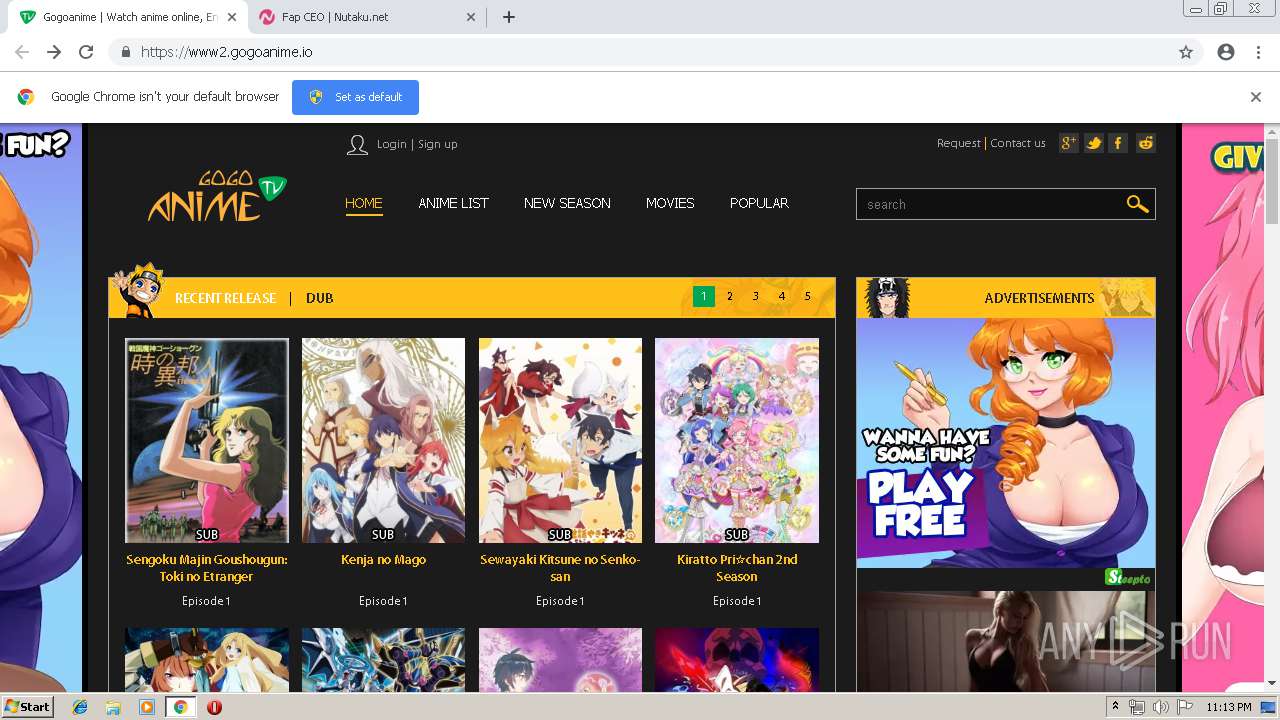Click the taskbar clock showing 11:13 PM
1280x720 pixels.
click(1228, 707)
